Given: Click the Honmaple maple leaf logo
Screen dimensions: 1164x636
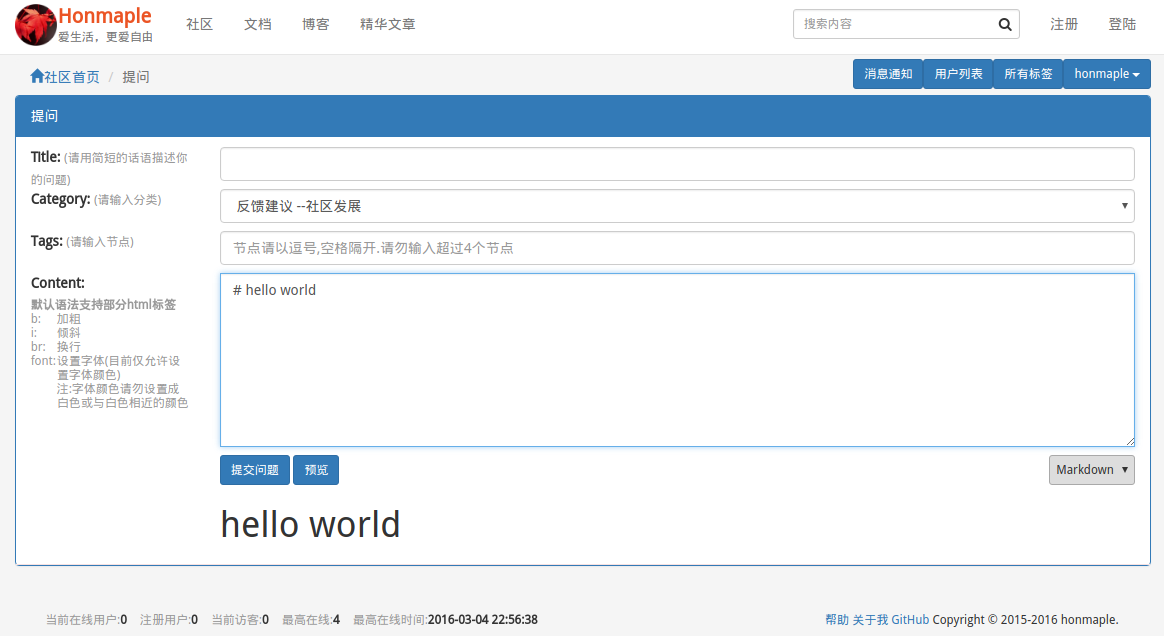Looking at the screenshot, I should tap(36, 24).
